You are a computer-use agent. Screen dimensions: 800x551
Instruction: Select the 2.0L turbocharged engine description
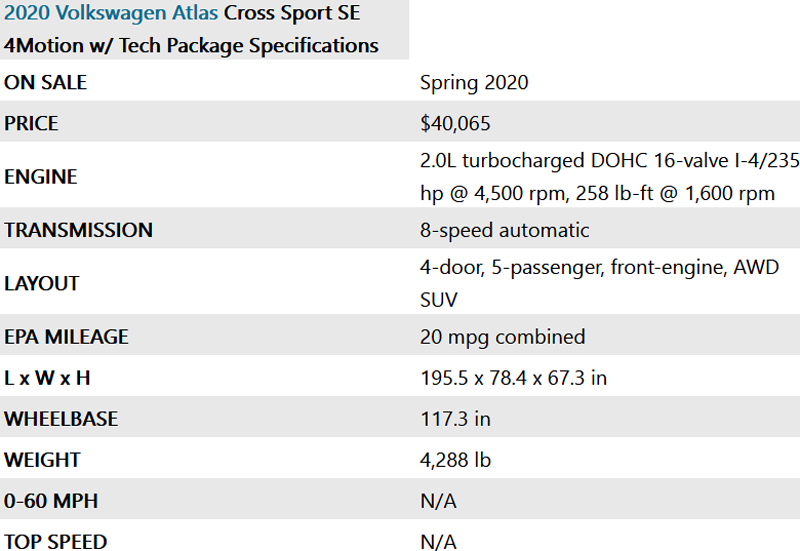(x=610, y=177)
